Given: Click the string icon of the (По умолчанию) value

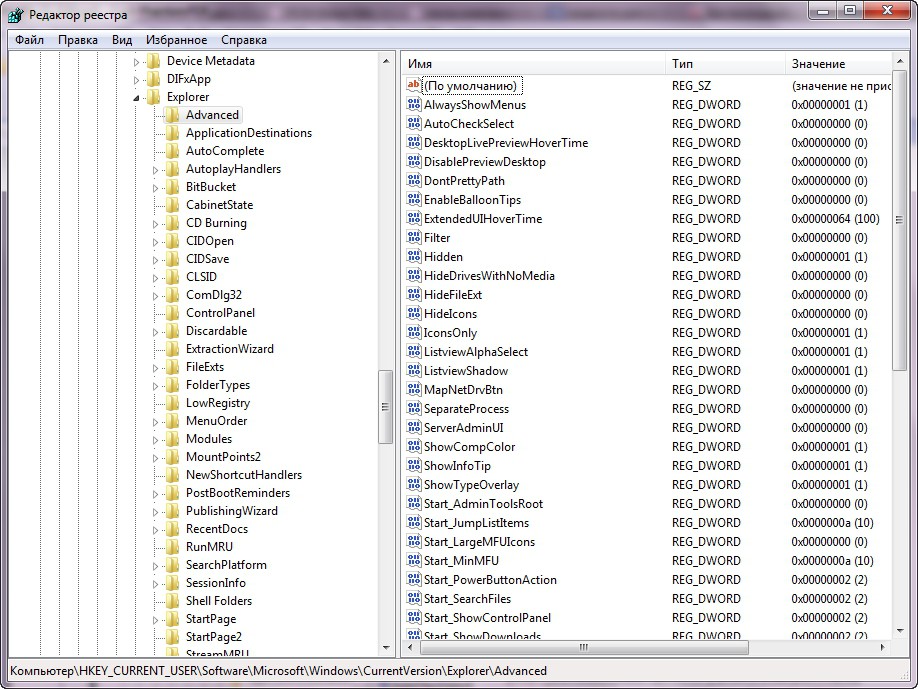Looking at the screenshot, I should (415, 86).
